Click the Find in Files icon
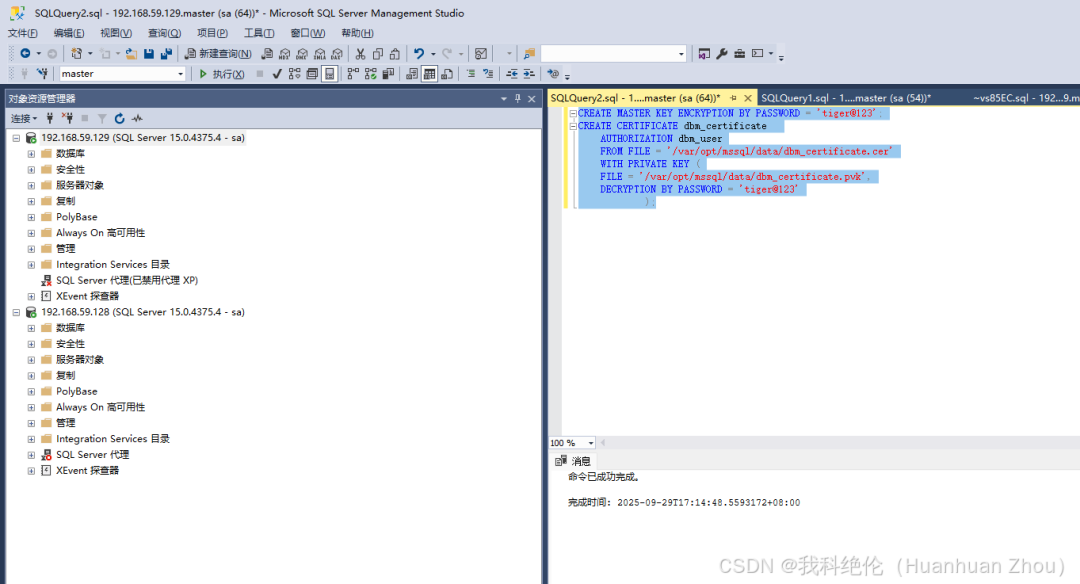Screen dimensions: 1080x584 [529, 53]
